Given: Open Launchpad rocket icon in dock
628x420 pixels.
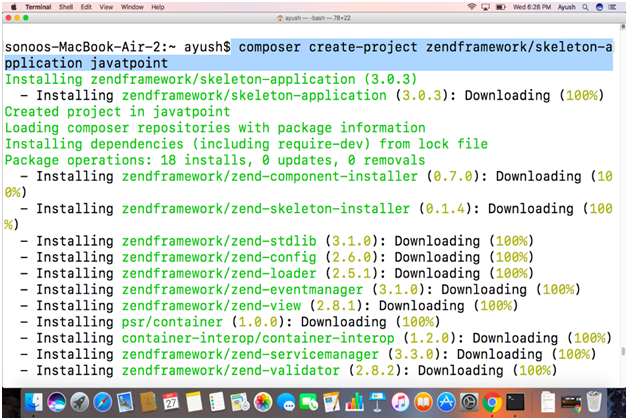Looking at the screenshot, I should point(80,402).
